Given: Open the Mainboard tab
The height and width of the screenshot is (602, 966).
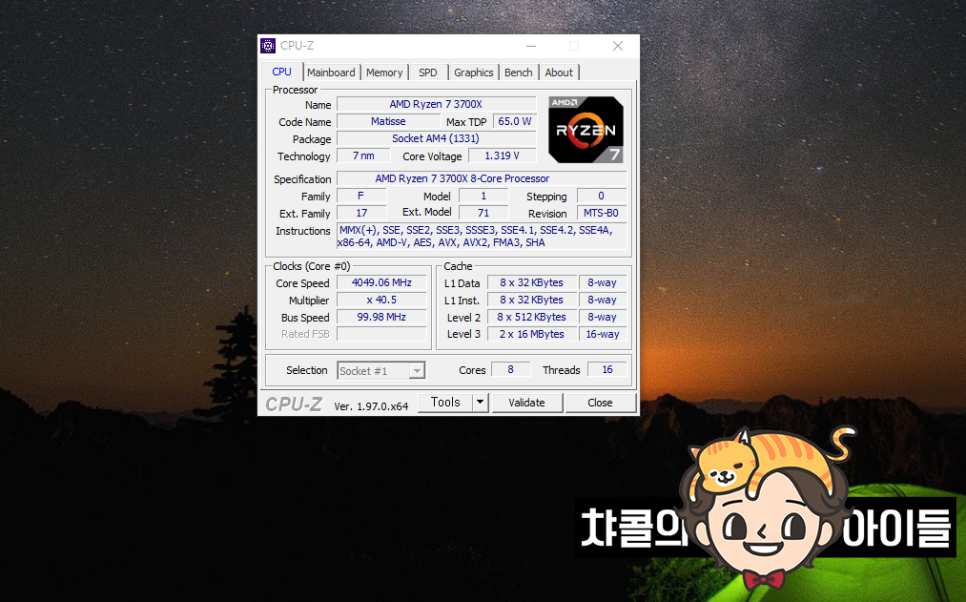Looking at the screenshot, I should click(x=331, y=73).
